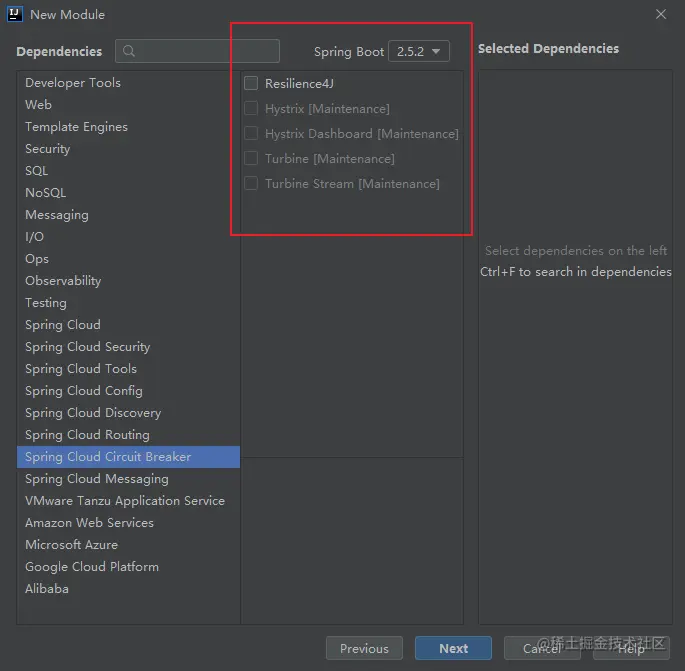Select the Spring Cloud category
This screenshot has width=685, height=671.
pos(128,325)
